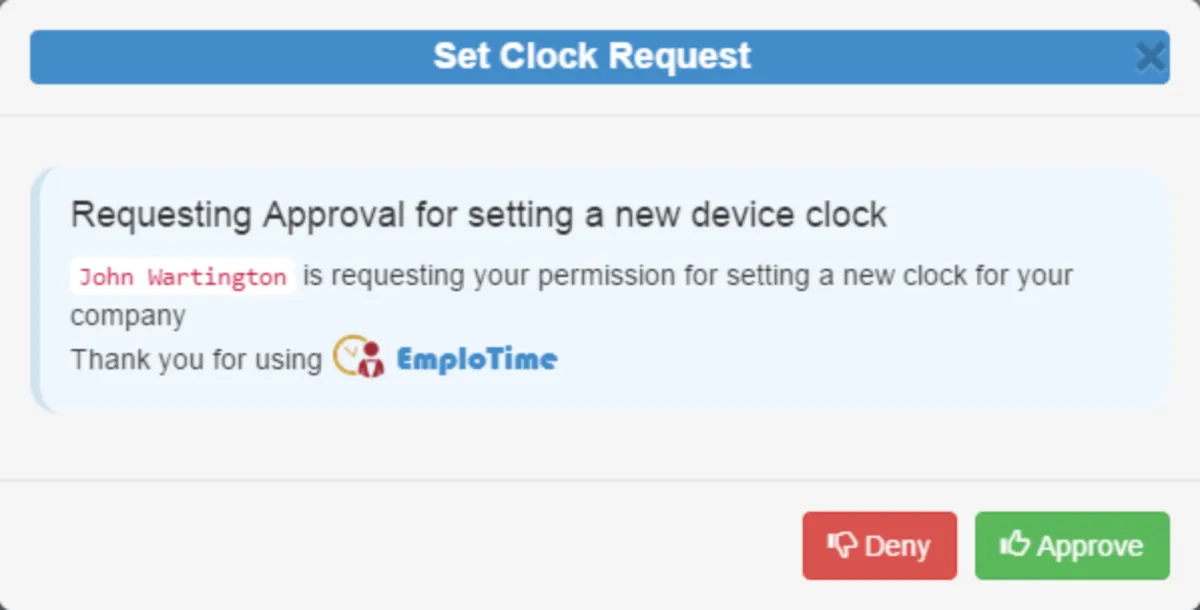Close the Set Clock Request dialog
Image resolution: width=1200 pixels, height=610 pixels.
click(1151, 57)
